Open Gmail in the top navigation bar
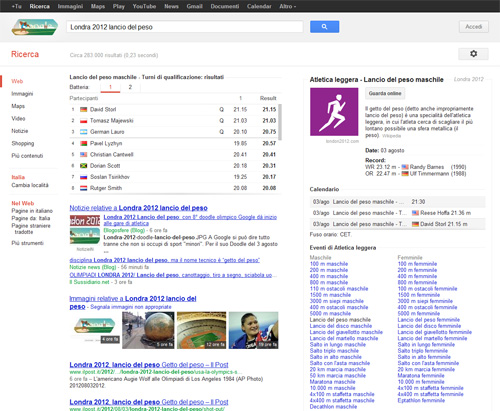Screen dimensions: 500x411 [x=194, y=6]
